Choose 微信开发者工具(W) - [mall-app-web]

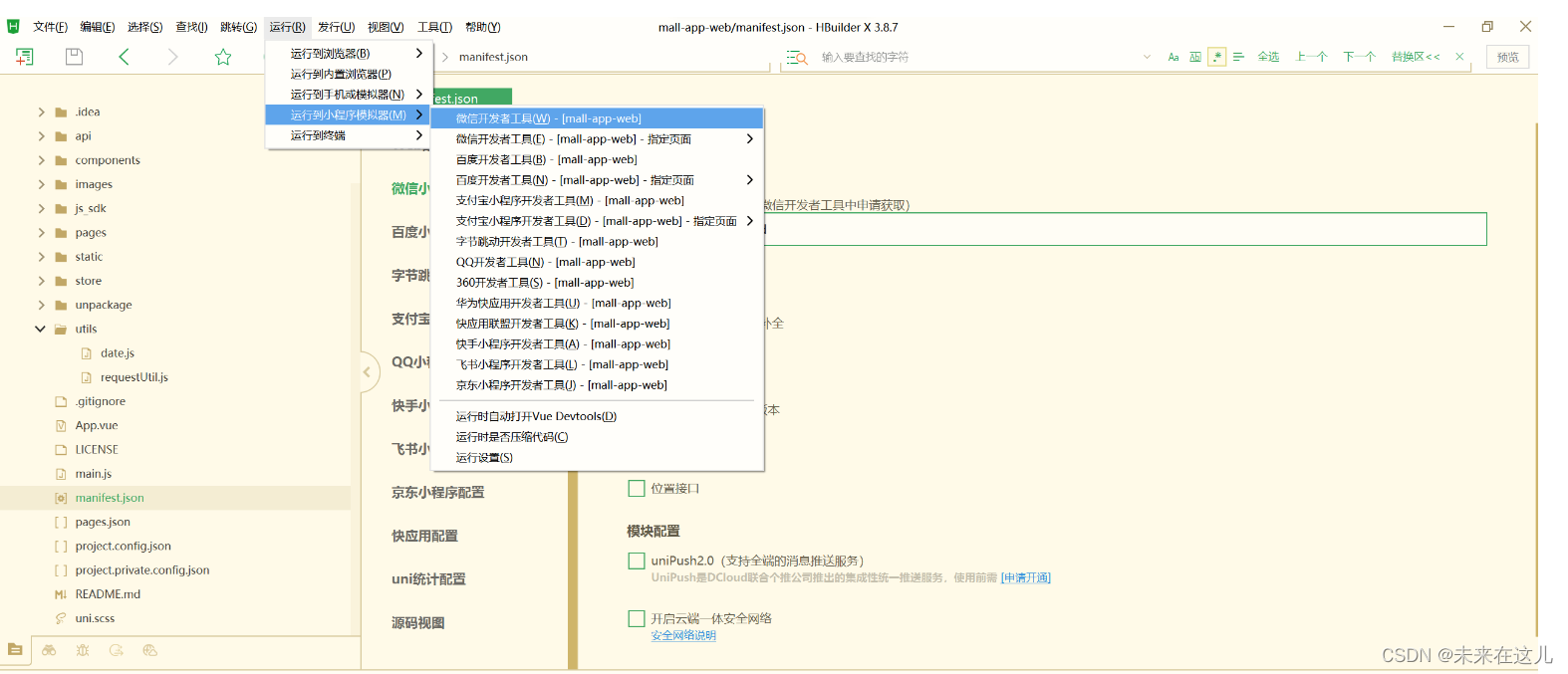pos(597,118)
